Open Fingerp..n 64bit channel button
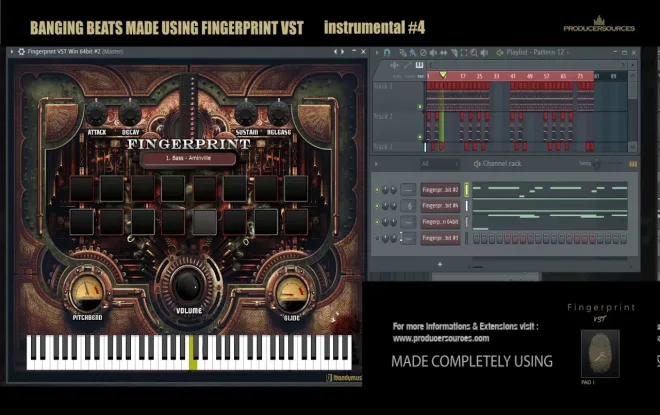Screen dimensions: 660x415 click(440, 222)
